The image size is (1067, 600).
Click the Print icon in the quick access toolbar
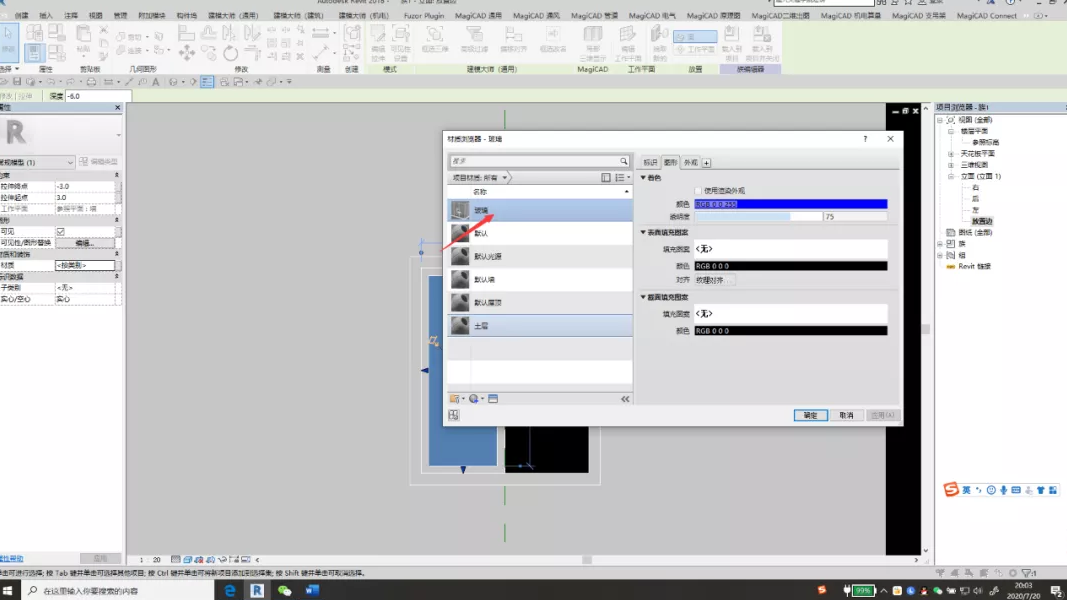point(91,82)
